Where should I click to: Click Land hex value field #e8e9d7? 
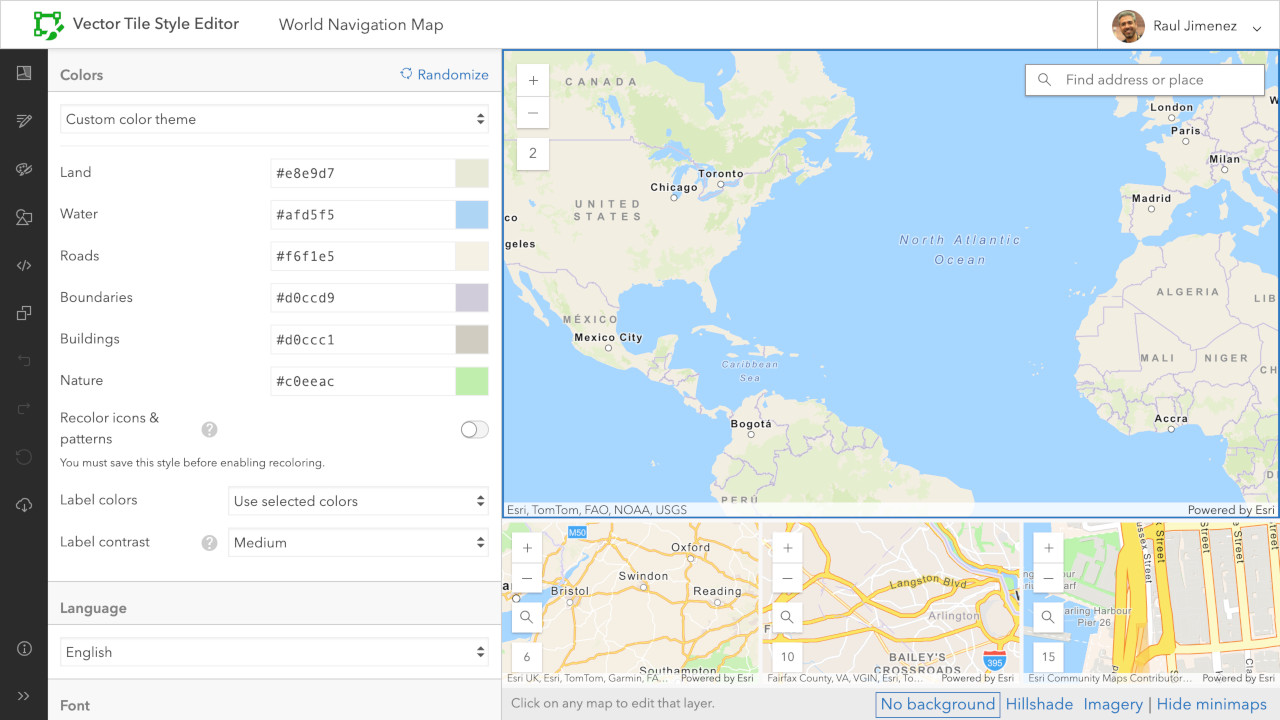(x=363, y=173)
